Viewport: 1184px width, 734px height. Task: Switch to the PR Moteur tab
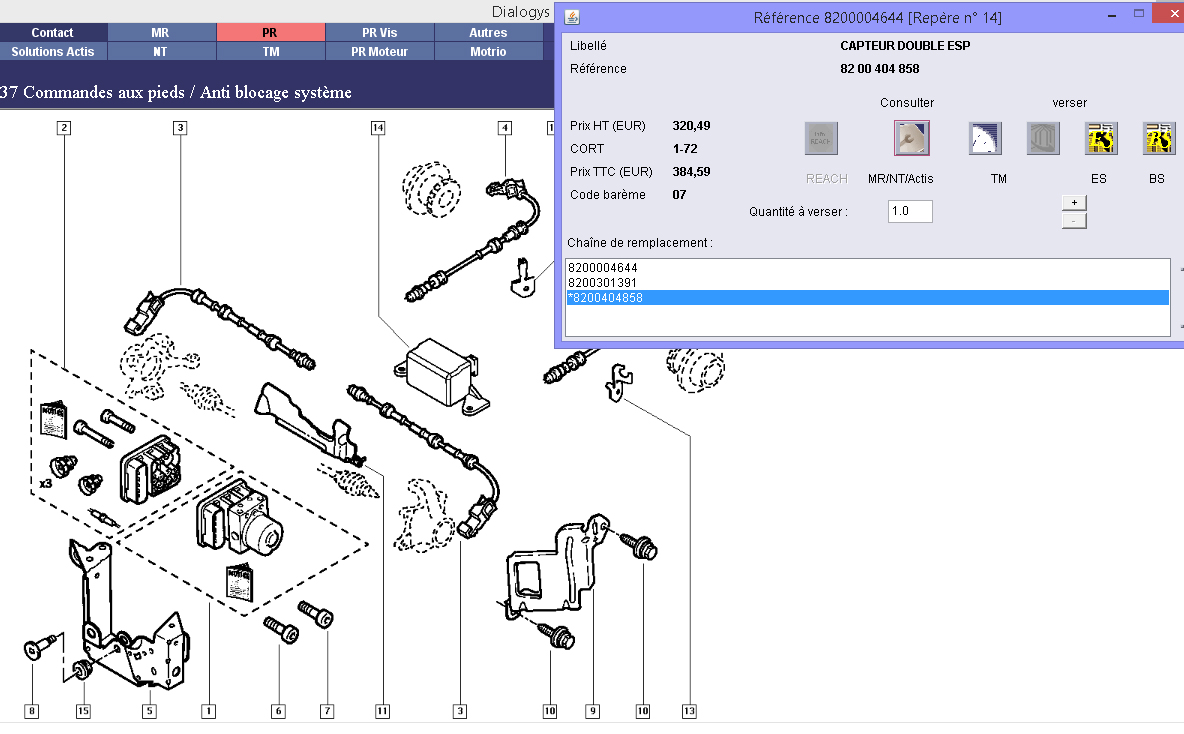pos(380,52)
